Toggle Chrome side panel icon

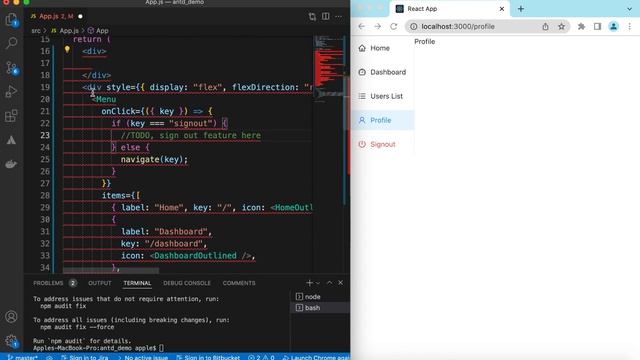(x=598, y=27)
